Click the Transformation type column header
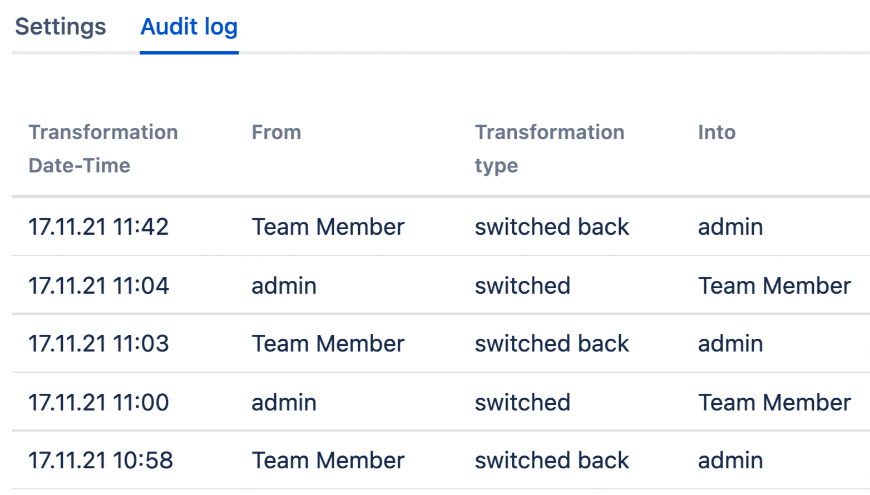Screen dimensions: 870x495 click(549, 148)
